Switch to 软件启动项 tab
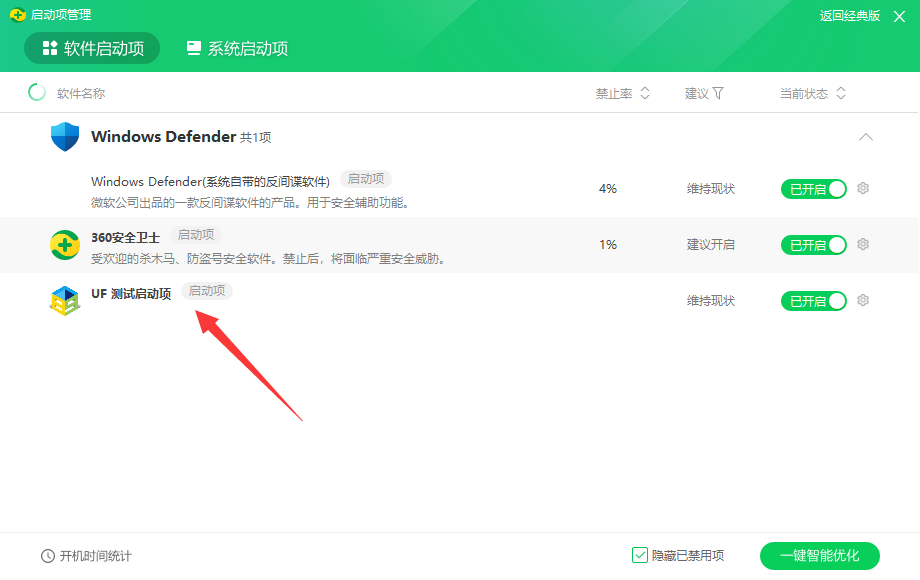This screenshot has height=580, width=920. [92, 48]
